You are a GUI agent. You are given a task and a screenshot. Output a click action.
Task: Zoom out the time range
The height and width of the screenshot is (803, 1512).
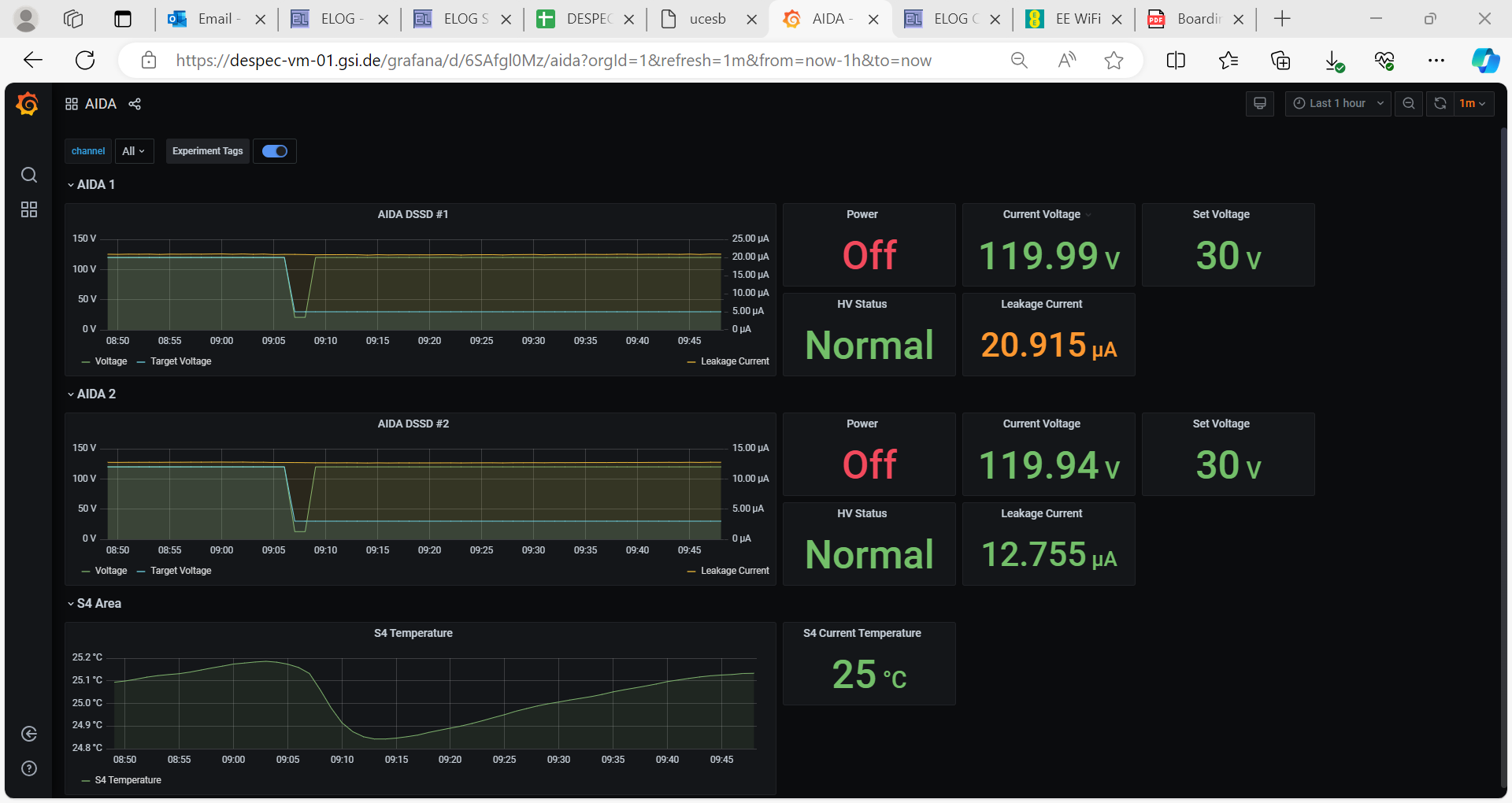coord(1408,103)
